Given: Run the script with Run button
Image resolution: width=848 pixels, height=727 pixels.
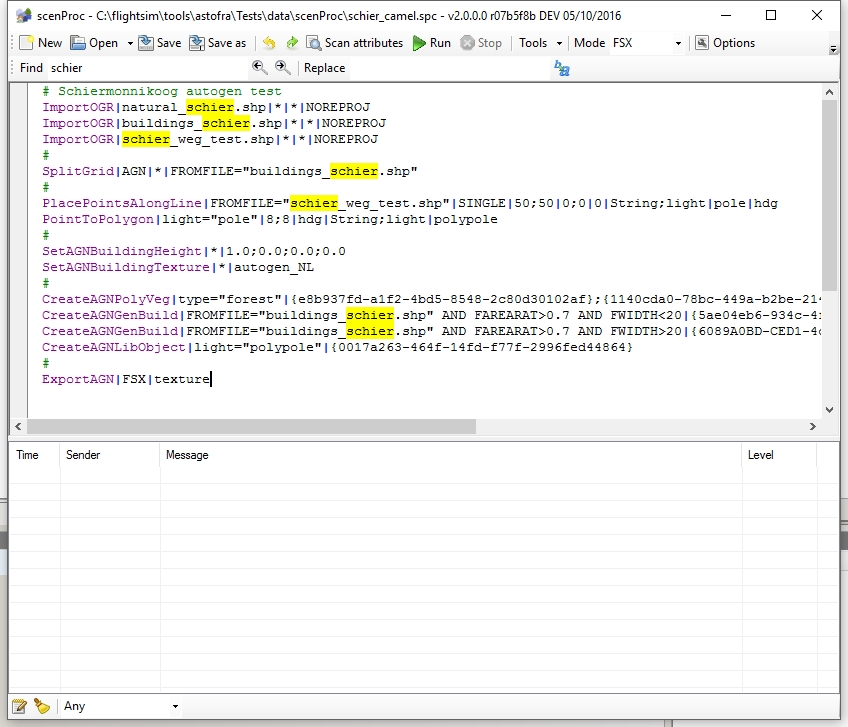Looking at the screenshot, I should [x=432, y=43].
